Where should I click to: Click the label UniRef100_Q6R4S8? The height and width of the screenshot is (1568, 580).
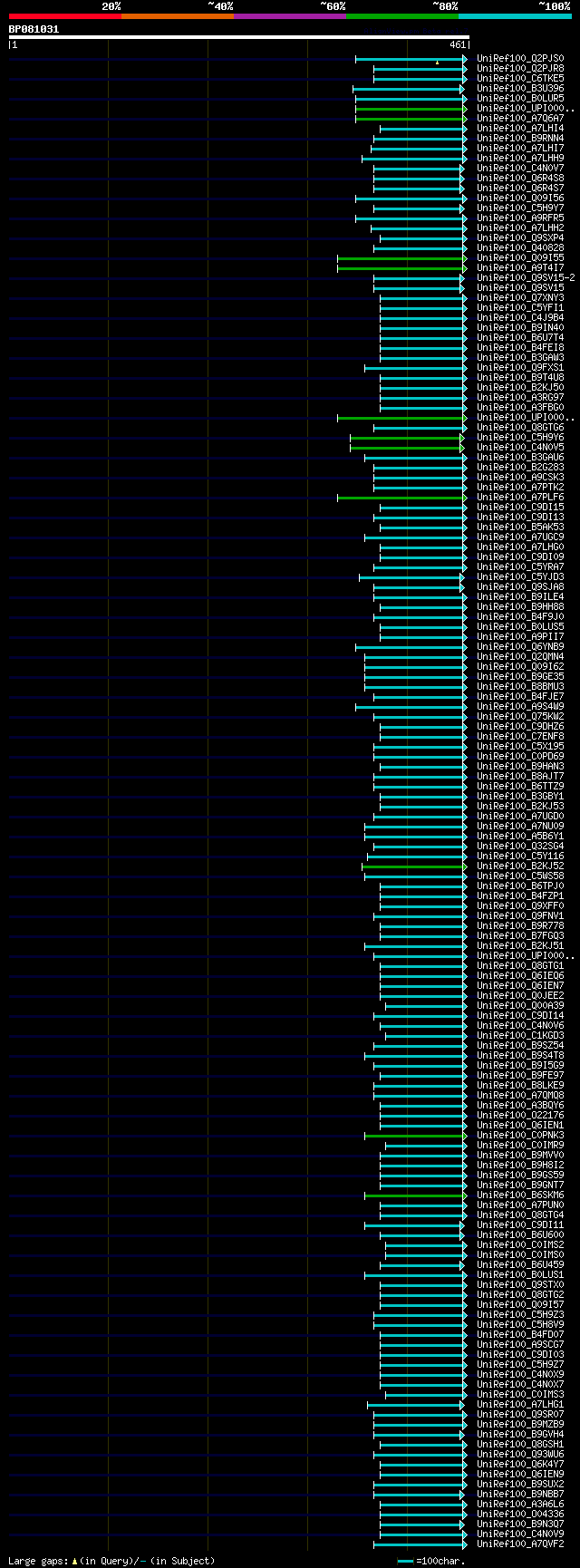(x=520, y=178)
